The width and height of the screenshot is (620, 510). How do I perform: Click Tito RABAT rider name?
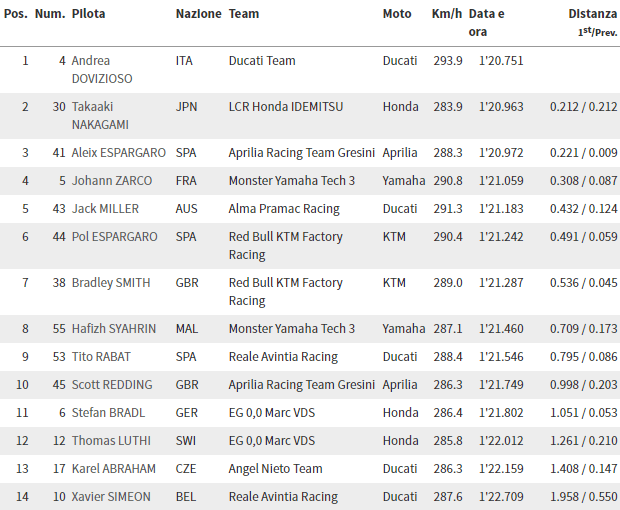pyautogui.click(x=101, y=357)
